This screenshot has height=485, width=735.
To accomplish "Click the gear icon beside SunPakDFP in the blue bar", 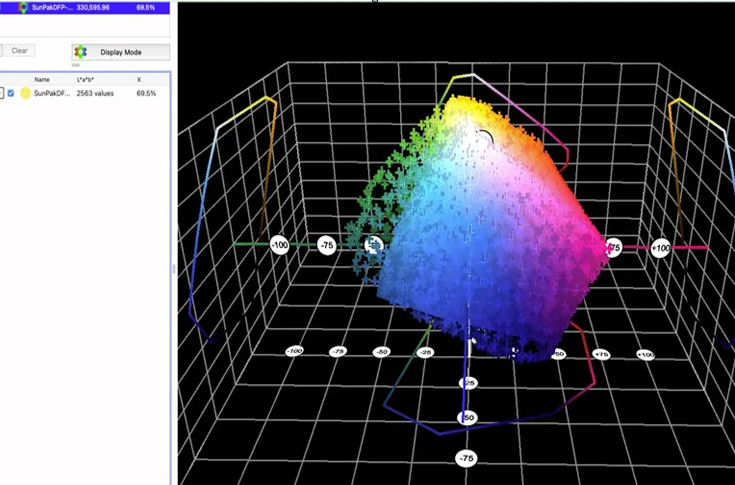I will click(23, 6).
